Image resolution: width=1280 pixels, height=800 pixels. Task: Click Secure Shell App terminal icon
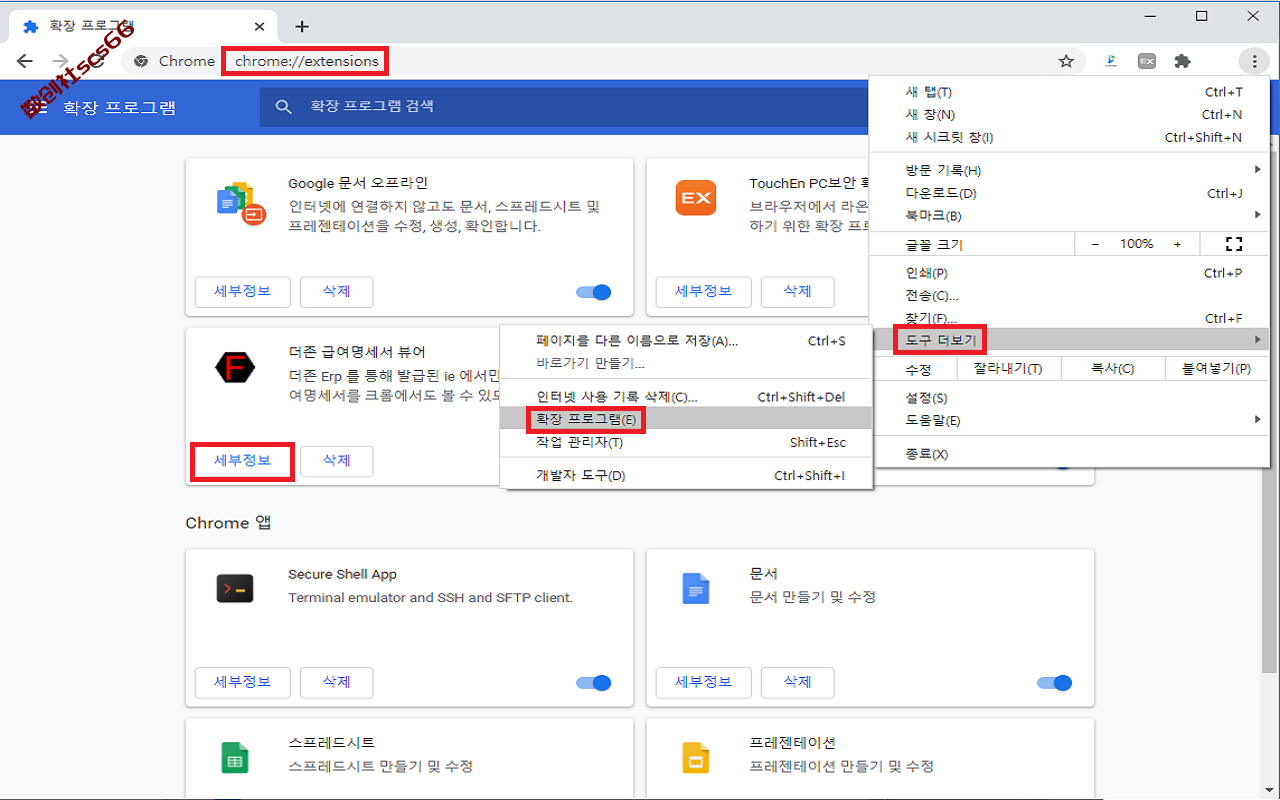pos(235,588)
